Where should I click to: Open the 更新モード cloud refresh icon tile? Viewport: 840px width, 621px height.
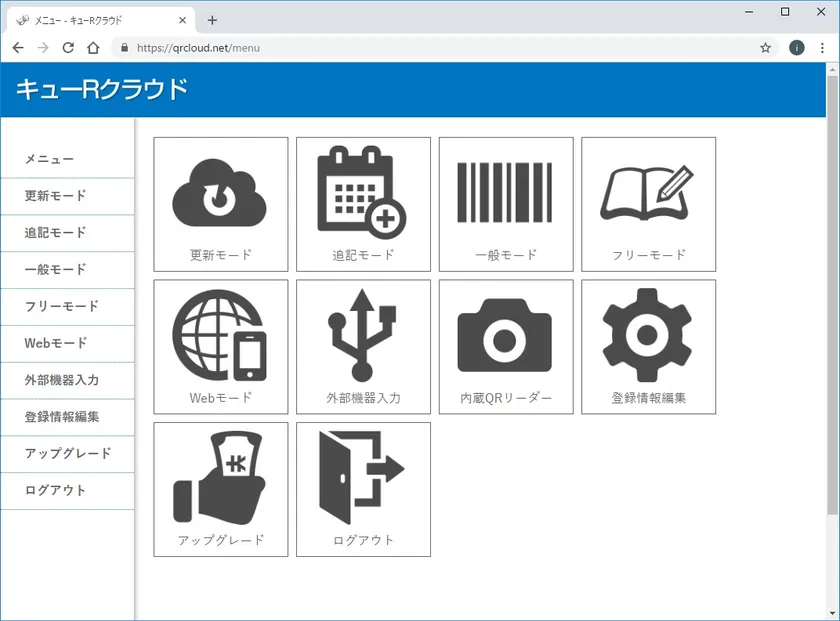(x=220, y=204)
